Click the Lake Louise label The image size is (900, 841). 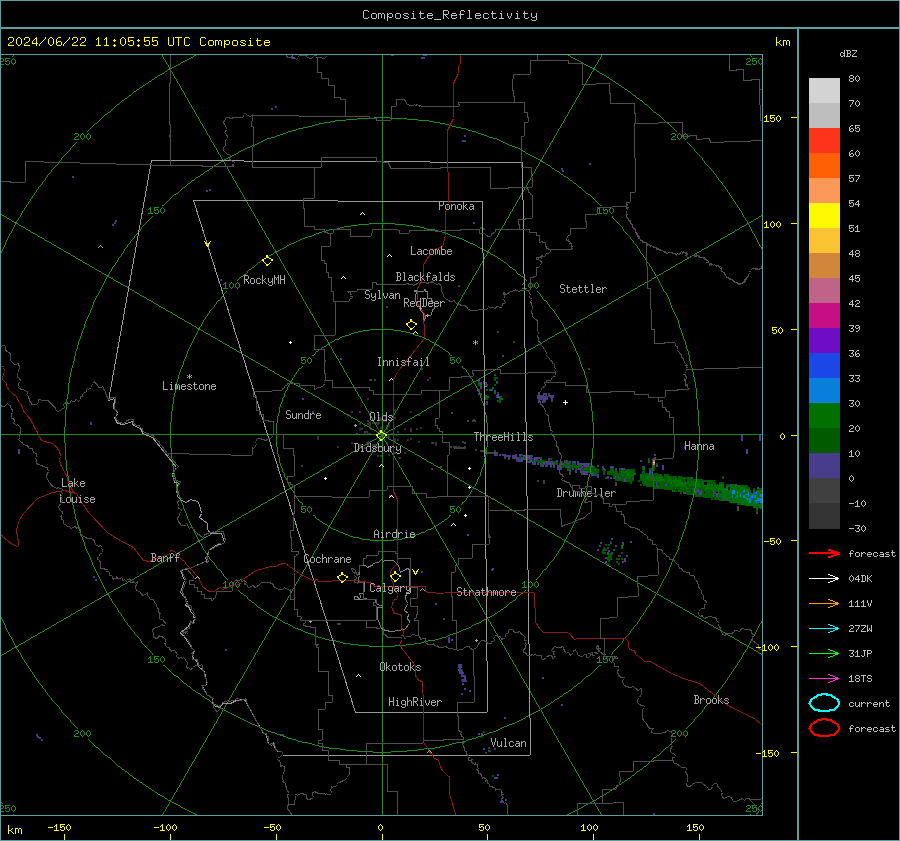77,491
